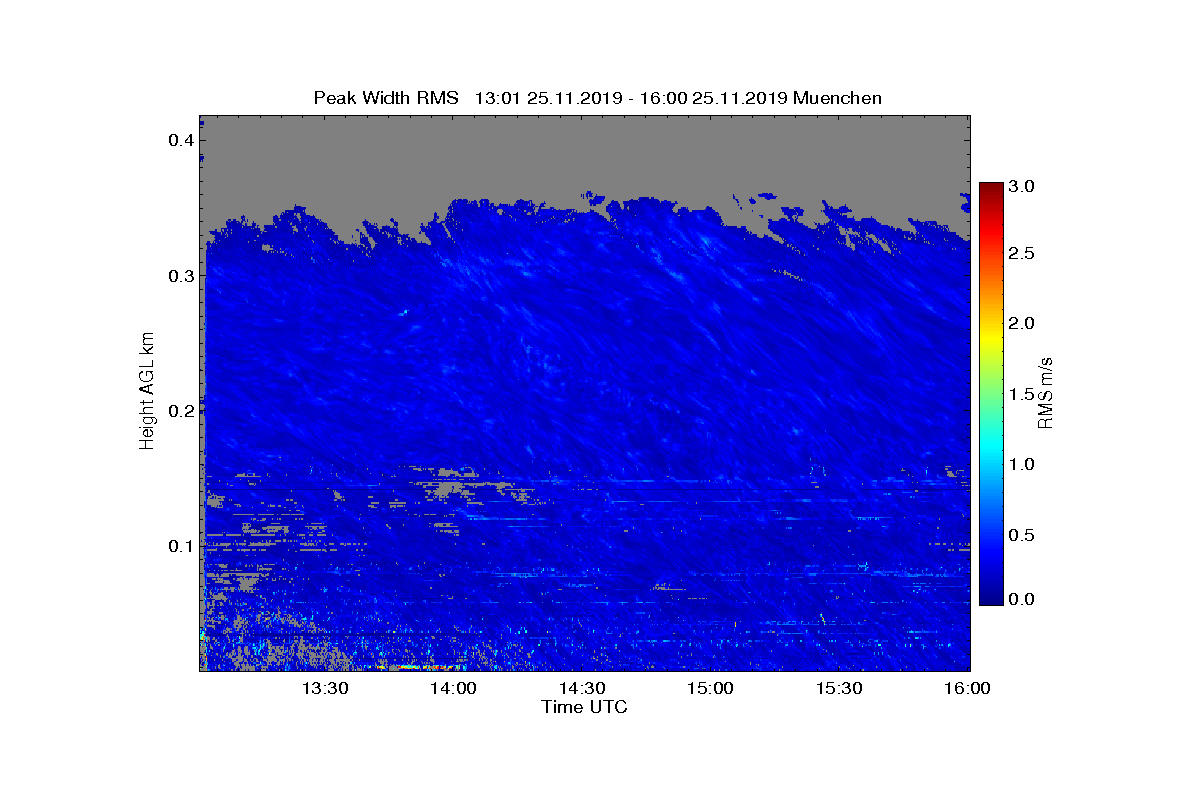
Task: Click the '2.0' colorbar tick label
Action: click(x=1019, y=323)
